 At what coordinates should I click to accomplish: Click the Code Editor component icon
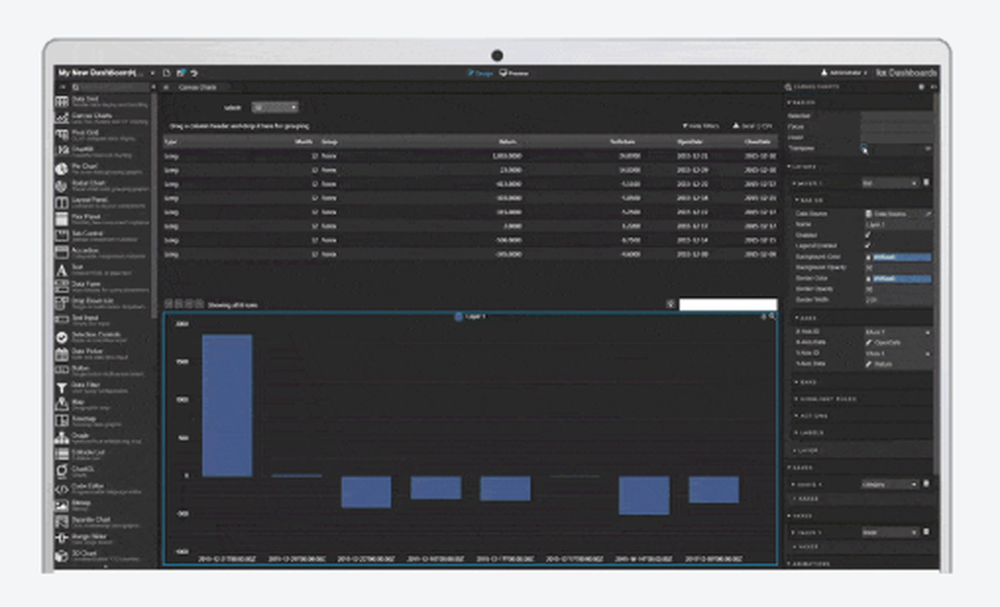click(x=61, y=489)
